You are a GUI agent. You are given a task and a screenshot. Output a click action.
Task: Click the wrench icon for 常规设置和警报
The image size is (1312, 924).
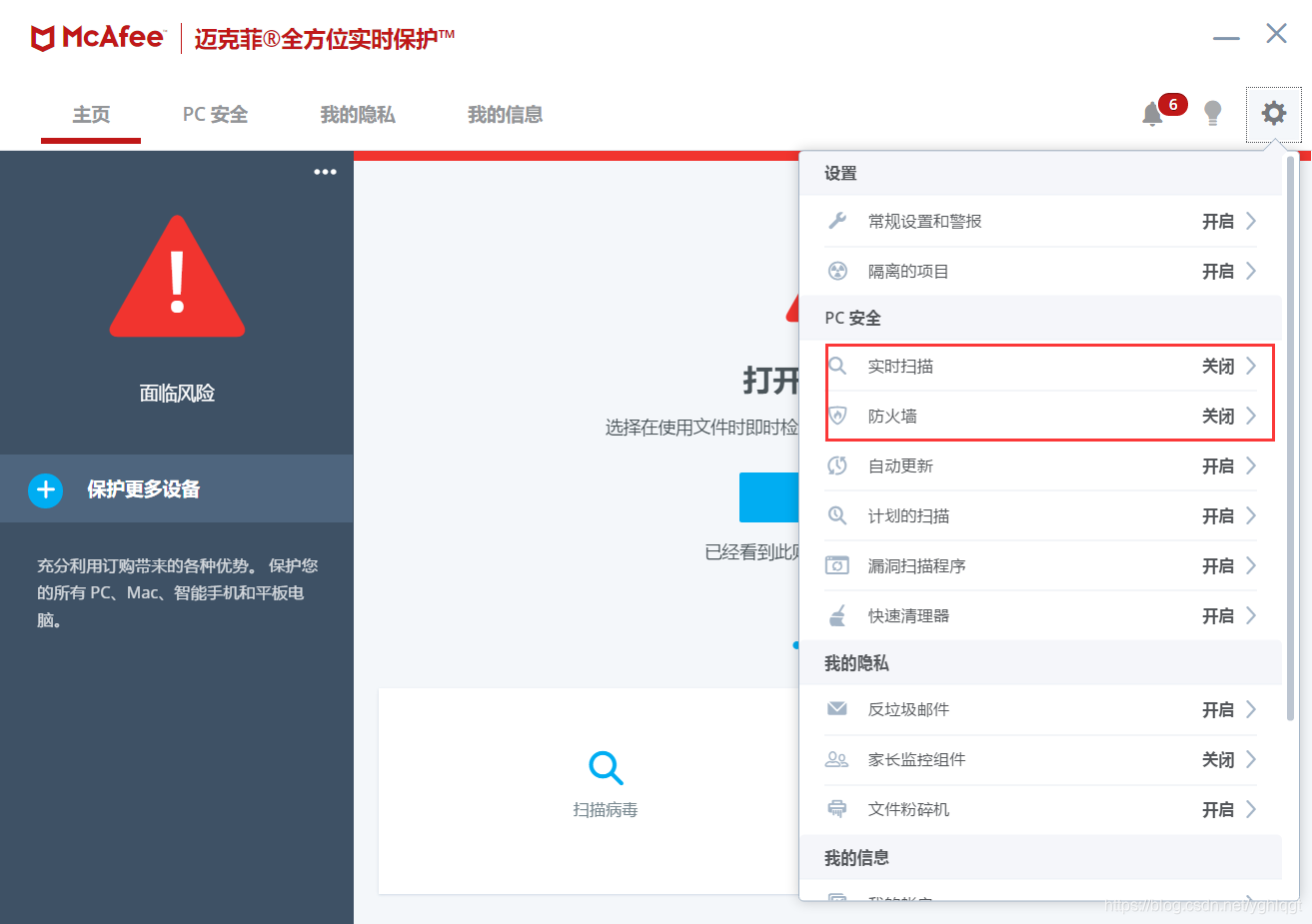(837, 221)
